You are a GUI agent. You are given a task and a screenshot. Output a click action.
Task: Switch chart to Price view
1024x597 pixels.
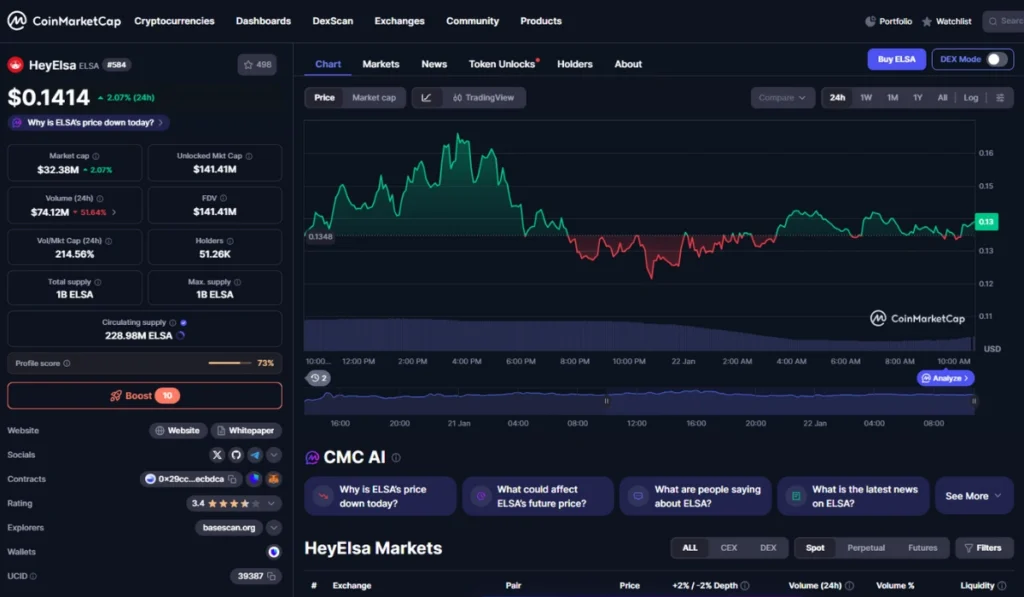[x=324, y=97]
